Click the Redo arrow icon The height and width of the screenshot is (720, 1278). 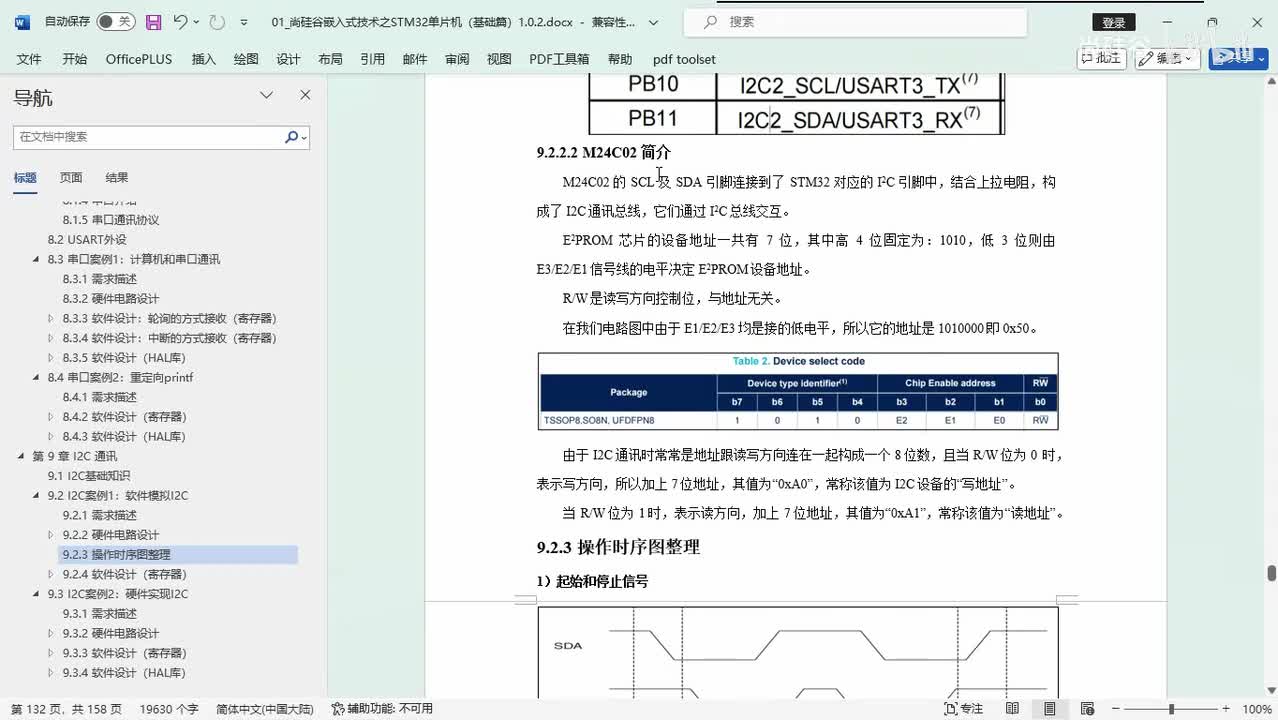click(217, 21)
